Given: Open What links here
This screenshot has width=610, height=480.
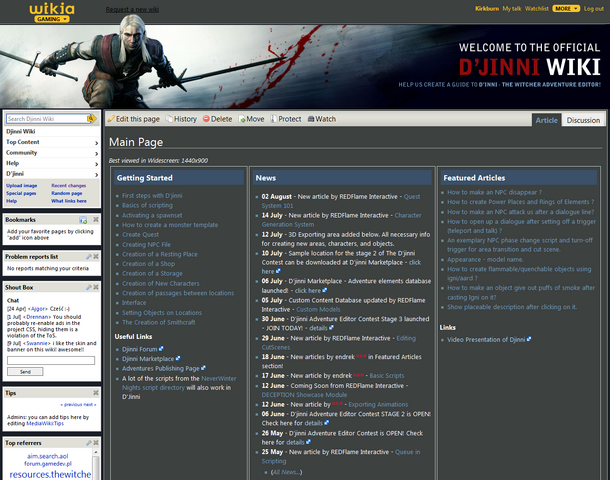Looking at the screenshot, I should (69, 201).
